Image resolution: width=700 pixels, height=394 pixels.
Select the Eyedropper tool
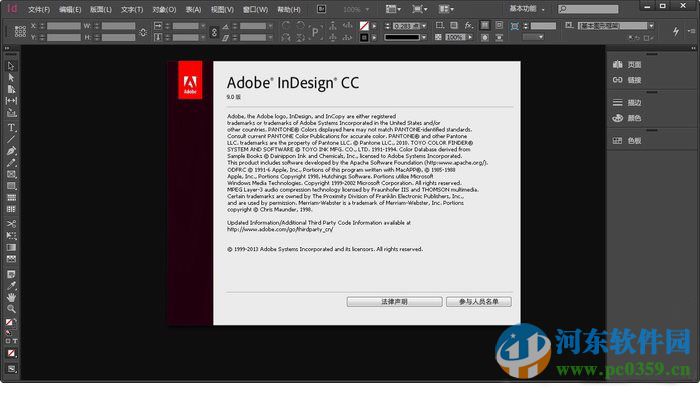pos(11,286)
